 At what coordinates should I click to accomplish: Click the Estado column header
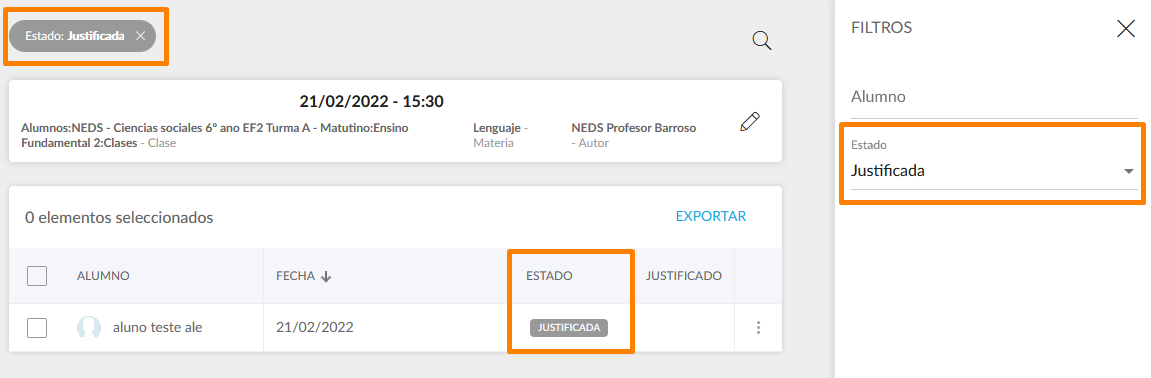tap(549, 276)
